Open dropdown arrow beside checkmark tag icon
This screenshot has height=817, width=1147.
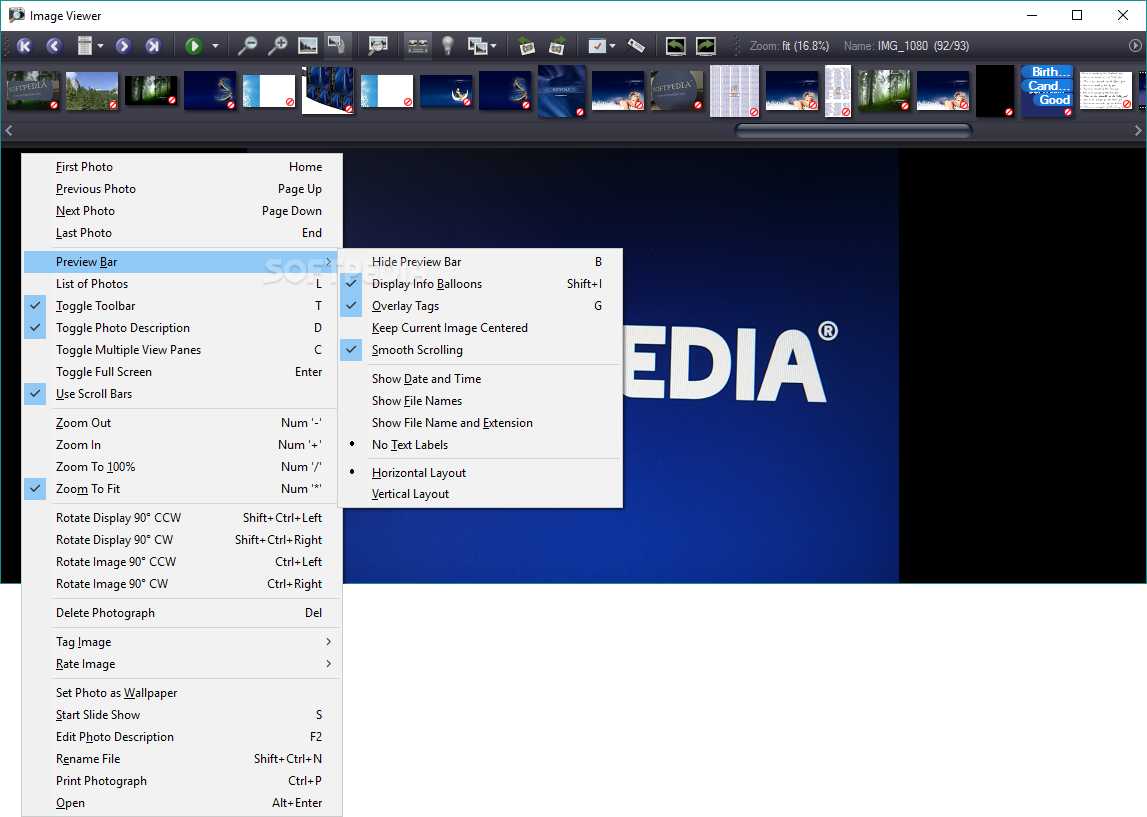(612, 46)
